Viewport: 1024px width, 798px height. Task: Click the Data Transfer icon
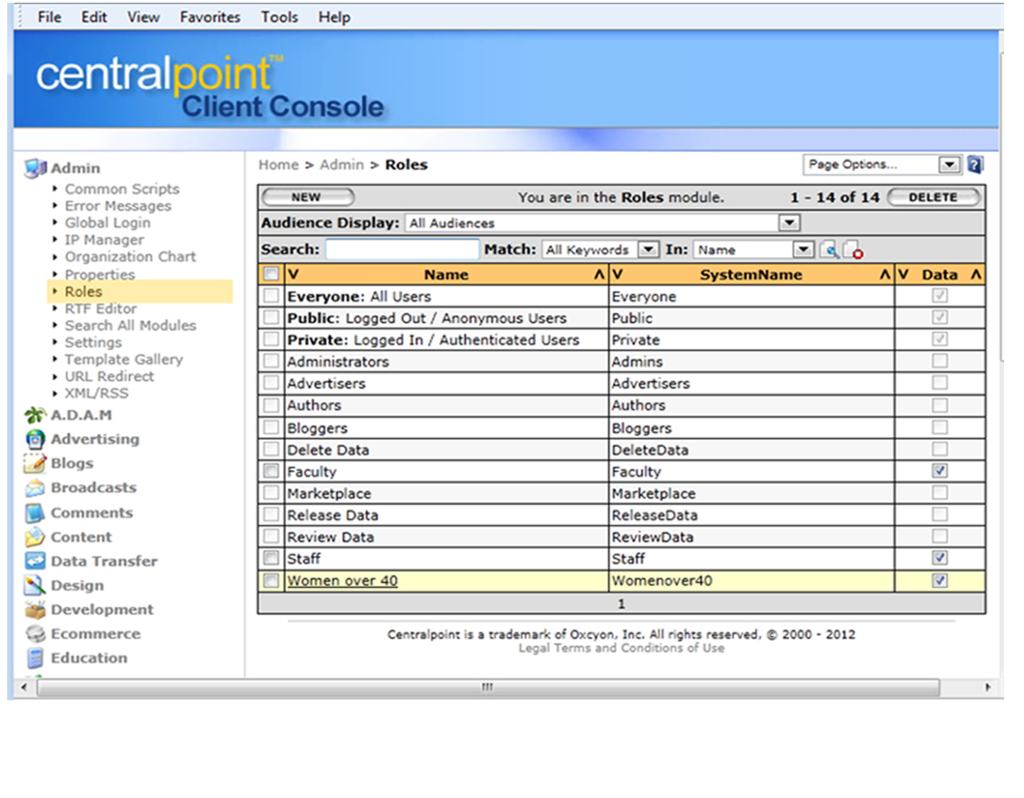pos(35,561)
